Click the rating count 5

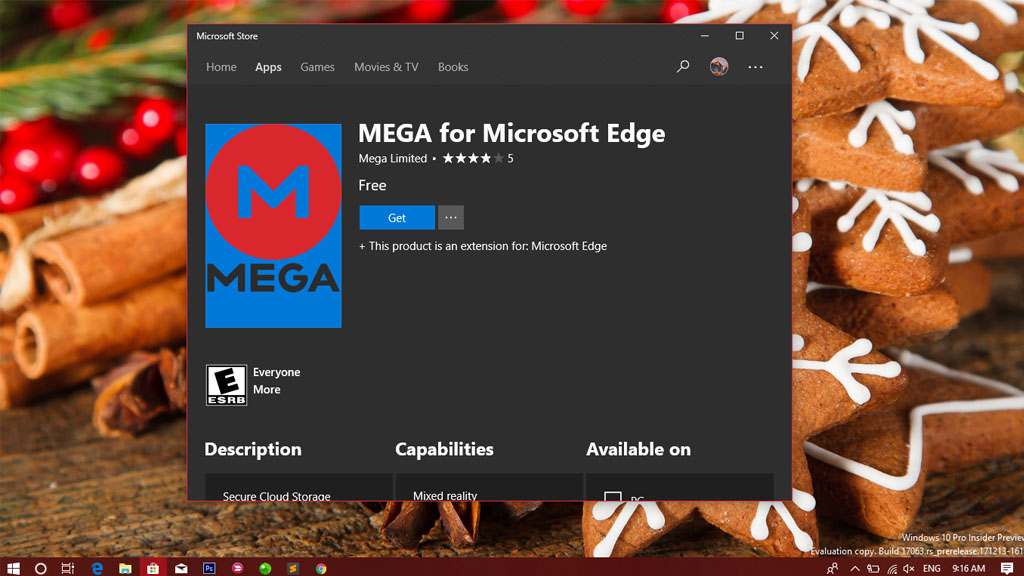point(510,159)
